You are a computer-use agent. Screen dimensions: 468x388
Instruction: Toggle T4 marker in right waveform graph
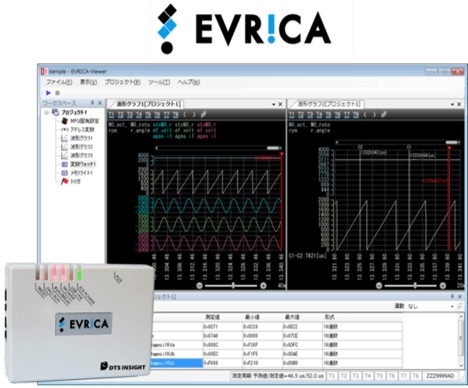(x=319, y=115)
